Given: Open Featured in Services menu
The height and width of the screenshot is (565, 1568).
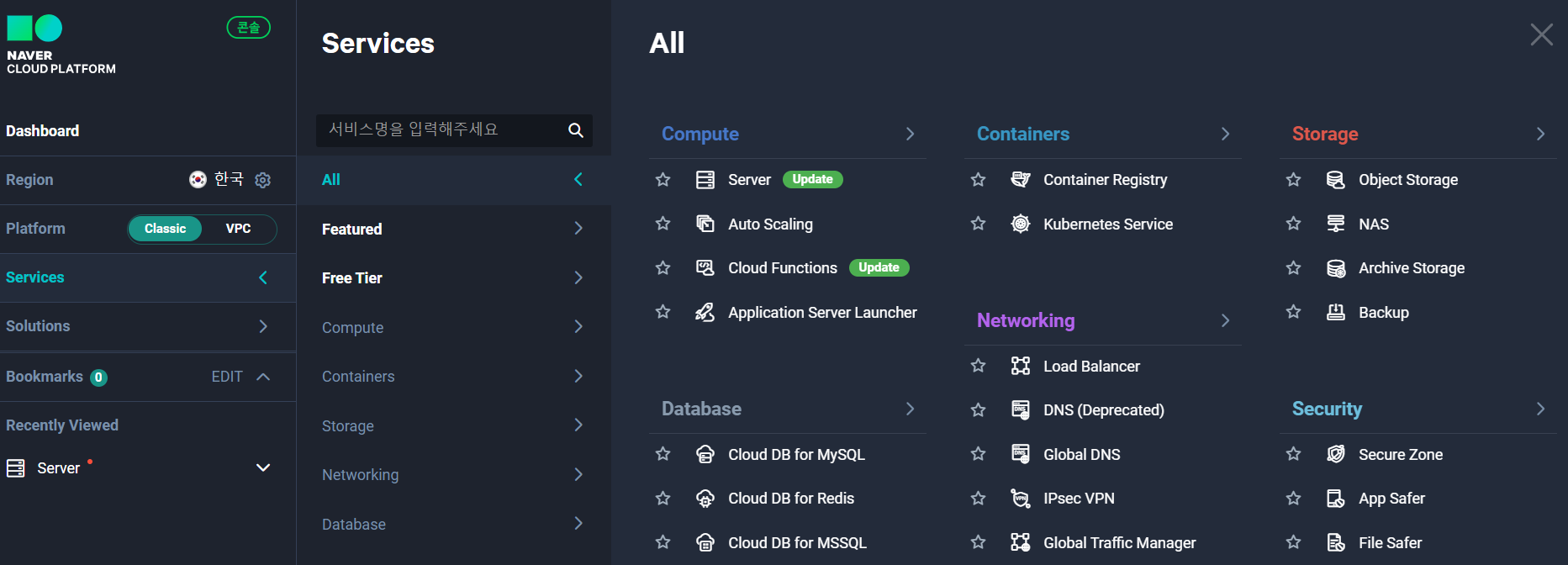Looking at the screenshot, I should point(454,229).
